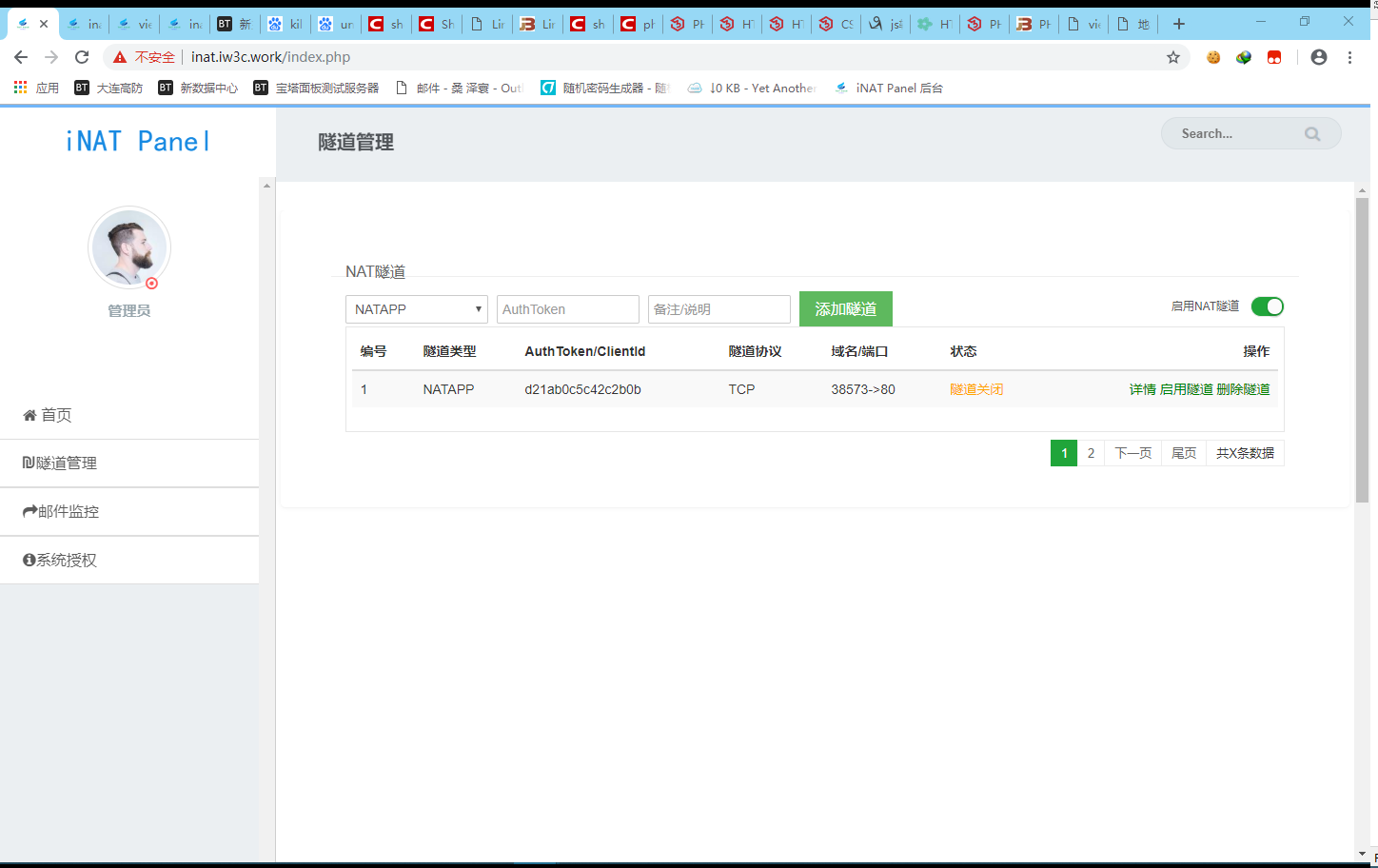Expand the NATAPP tunnel type dropdown
This screenshot has width=1378, height=868.
pos(417,309)
